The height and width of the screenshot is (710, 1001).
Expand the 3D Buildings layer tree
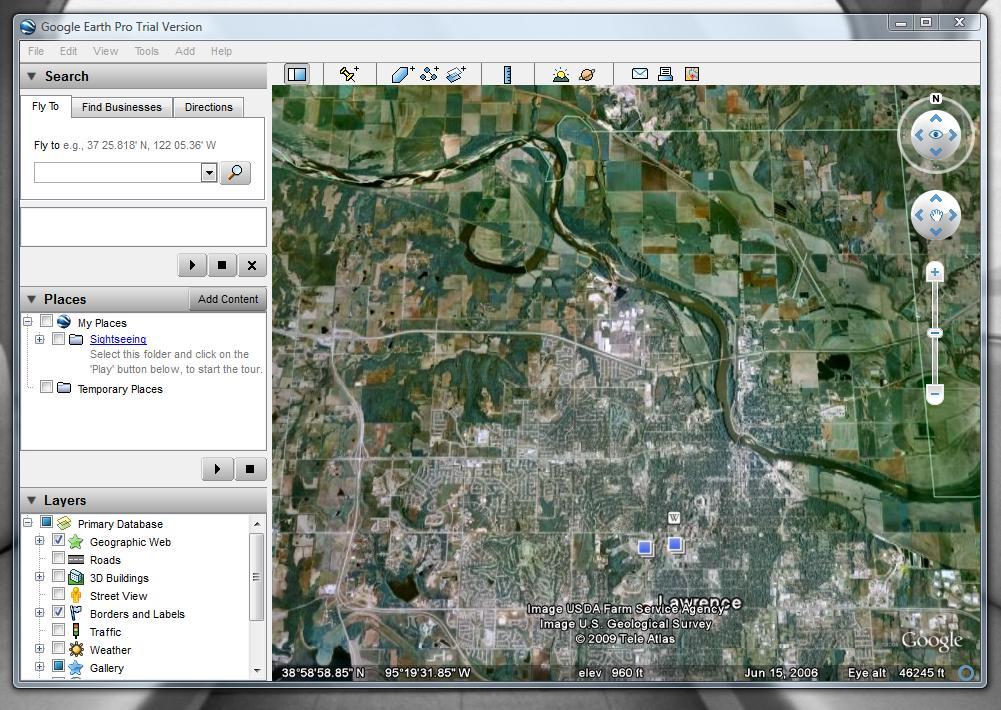point(39,577)
